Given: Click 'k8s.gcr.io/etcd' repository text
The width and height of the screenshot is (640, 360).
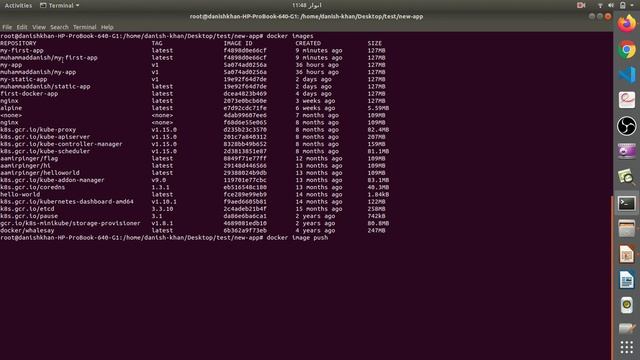Looking at the screenshot, I should click(x=27, y=209).
